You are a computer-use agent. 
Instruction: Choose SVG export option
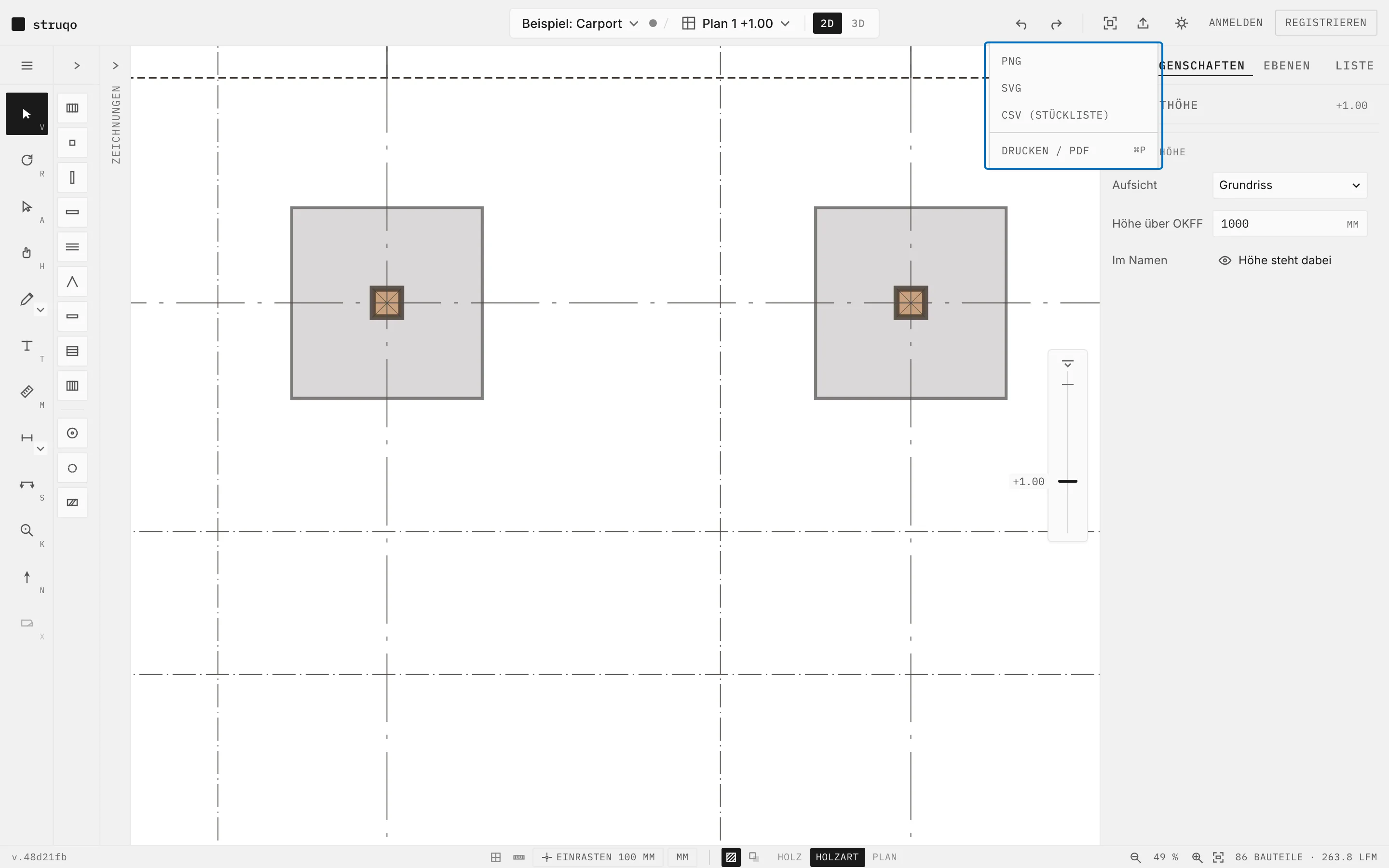(1073, 88)
